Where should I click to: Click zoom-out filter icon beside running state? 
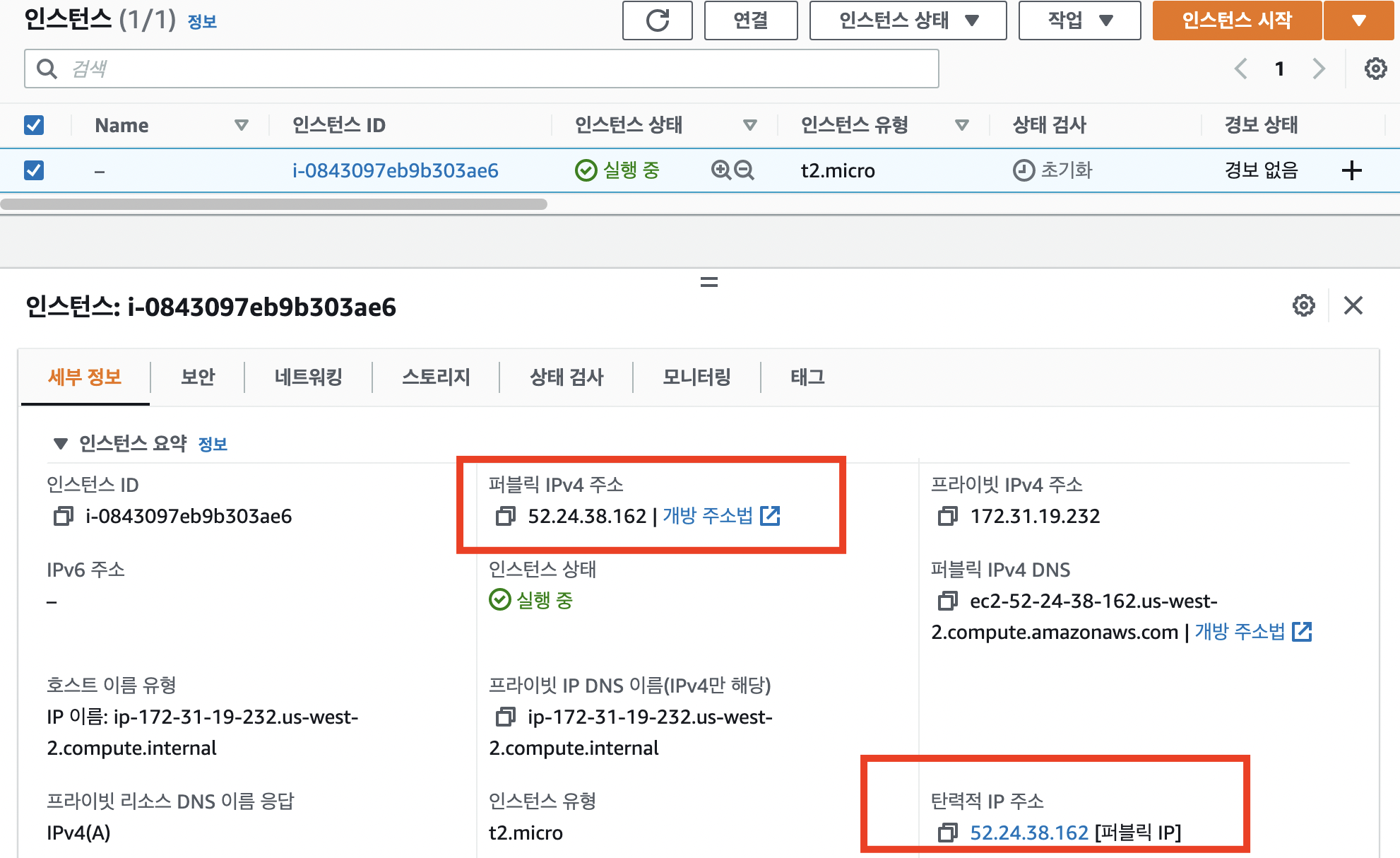coord(744,170)
